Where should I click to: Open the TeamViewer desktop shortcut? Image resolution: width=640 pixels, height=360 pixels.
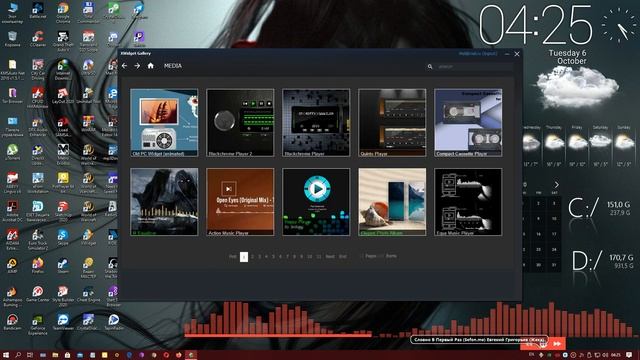click(x=63, y=322)
